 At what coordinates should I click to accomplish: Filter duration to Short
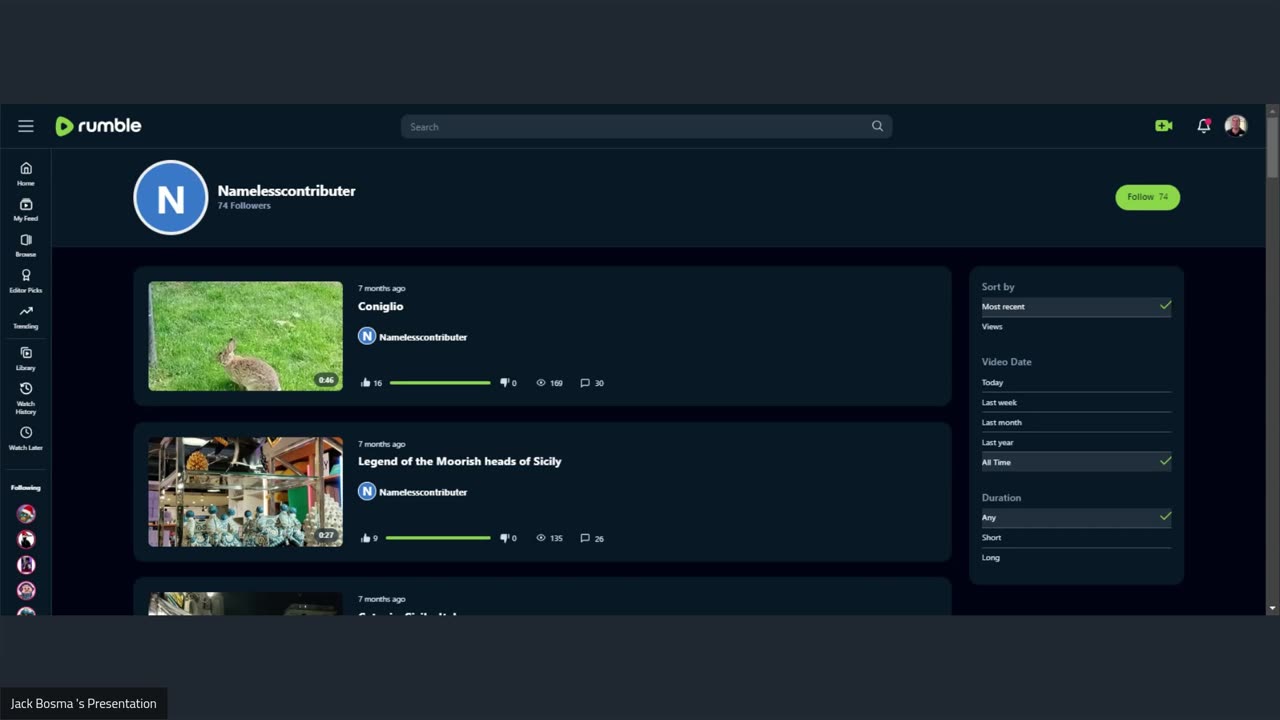click(1076, 537)
